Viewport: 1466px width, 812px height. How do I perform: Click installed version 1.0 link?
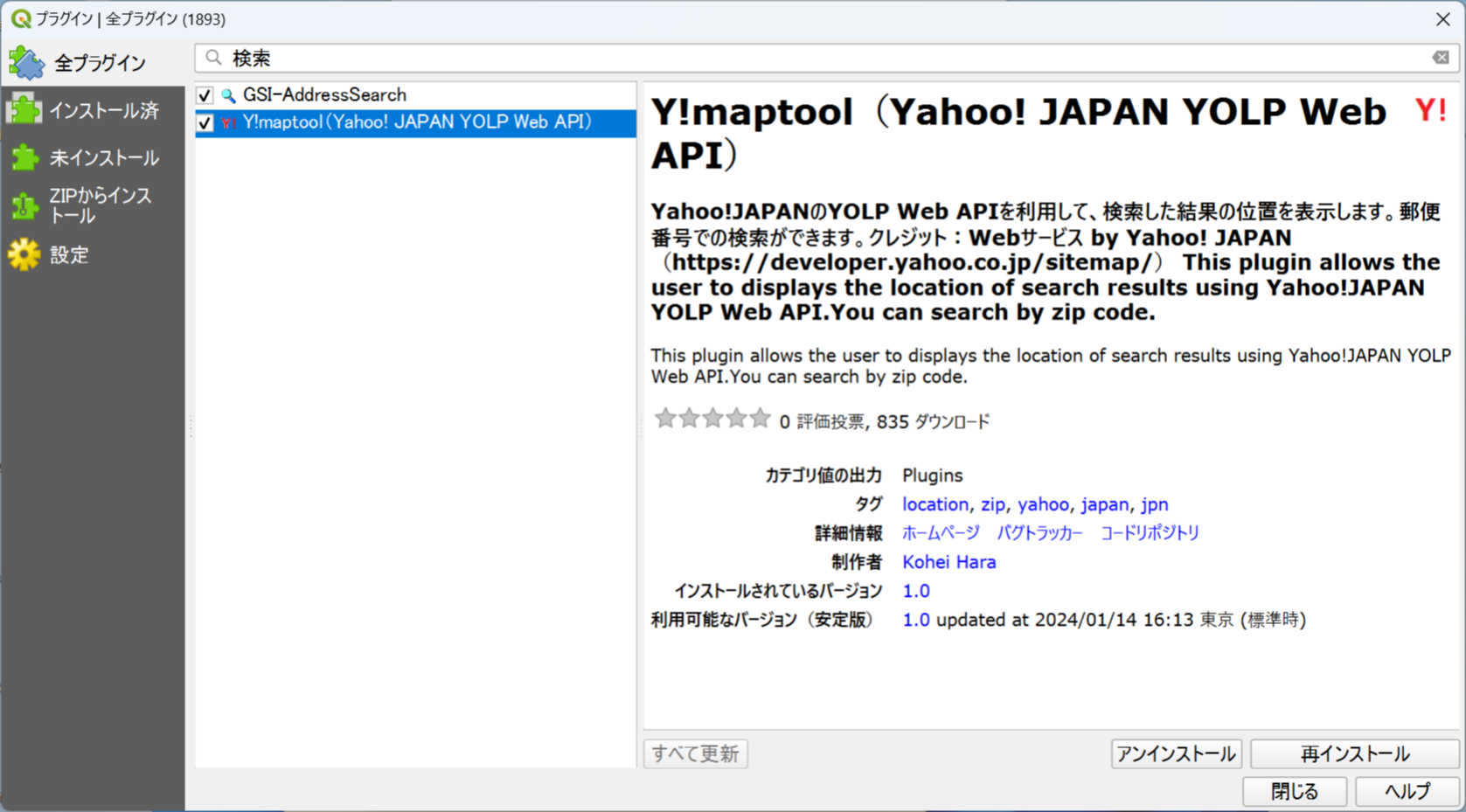(915, 591)
